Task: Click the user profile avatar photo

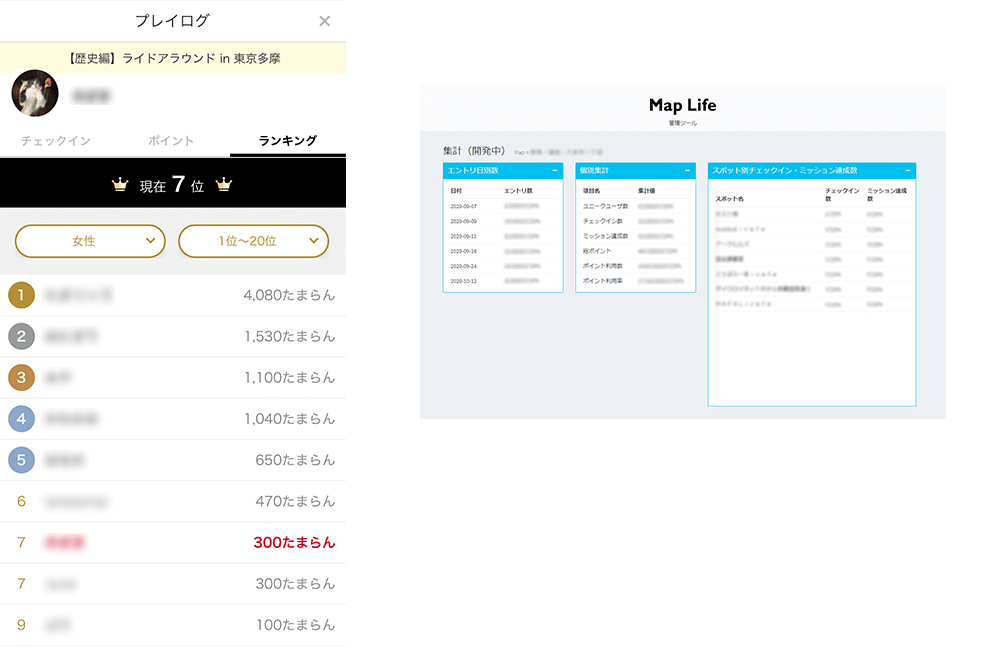Action: (35, 95)
